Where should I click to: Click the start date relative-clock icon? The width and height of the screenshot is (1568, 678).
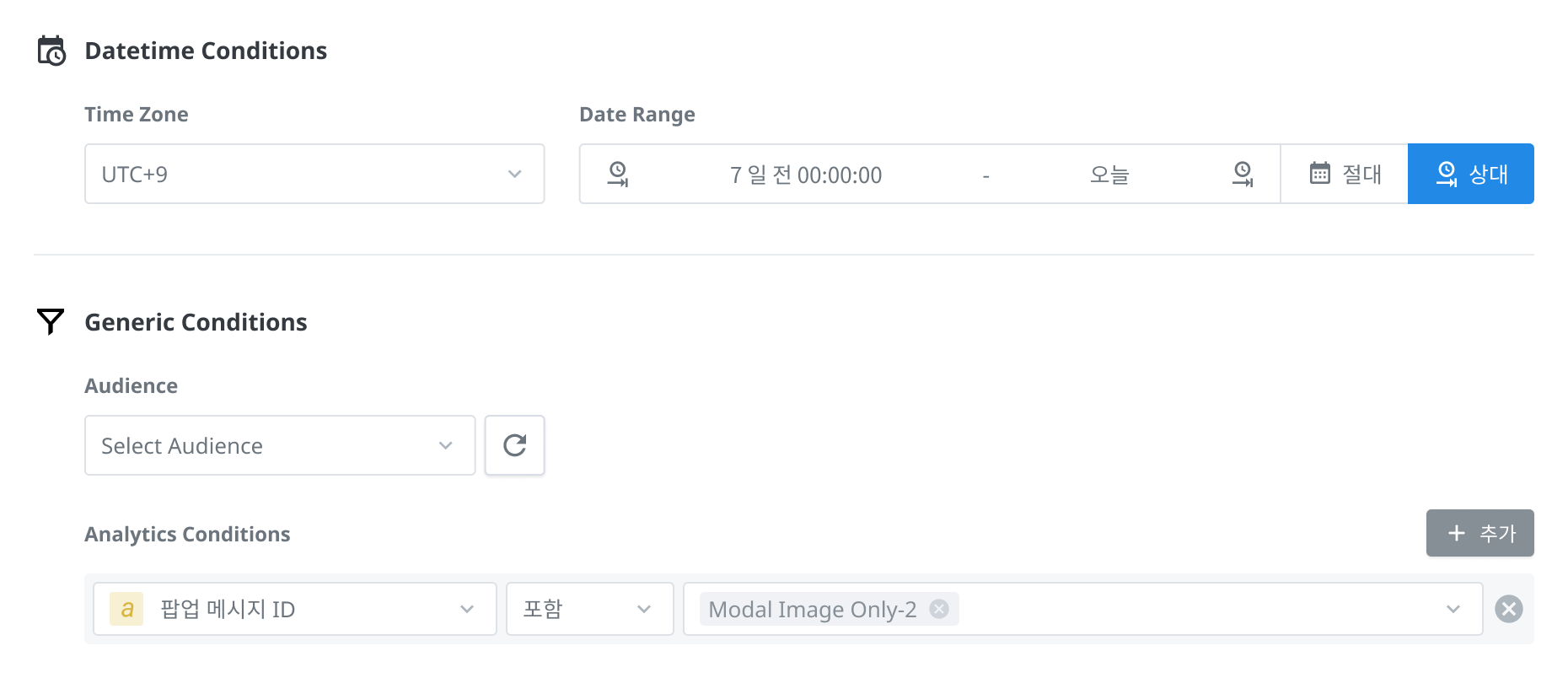tap(618, 174)
